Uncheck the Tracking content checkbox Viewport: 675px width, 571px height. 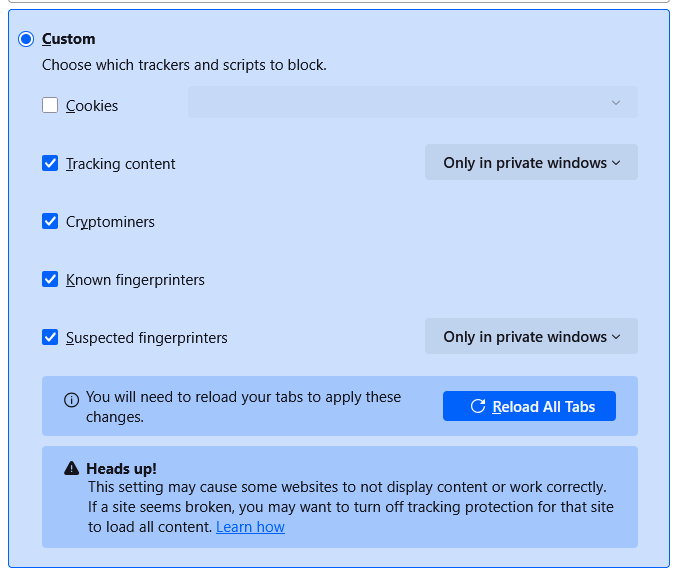pos(50,163)
